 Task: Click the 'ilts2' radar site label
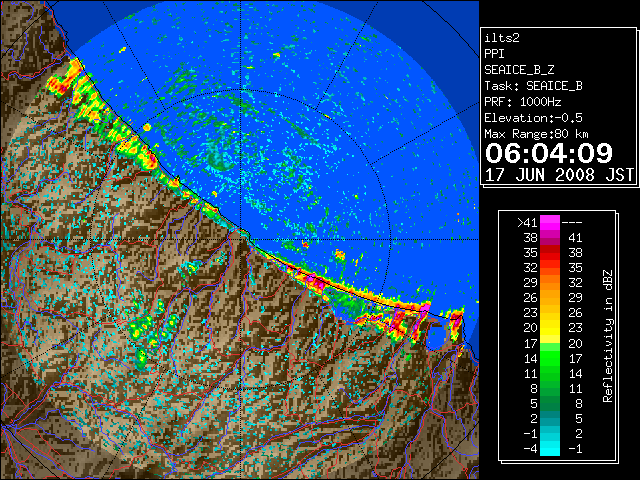coord(502,38)
